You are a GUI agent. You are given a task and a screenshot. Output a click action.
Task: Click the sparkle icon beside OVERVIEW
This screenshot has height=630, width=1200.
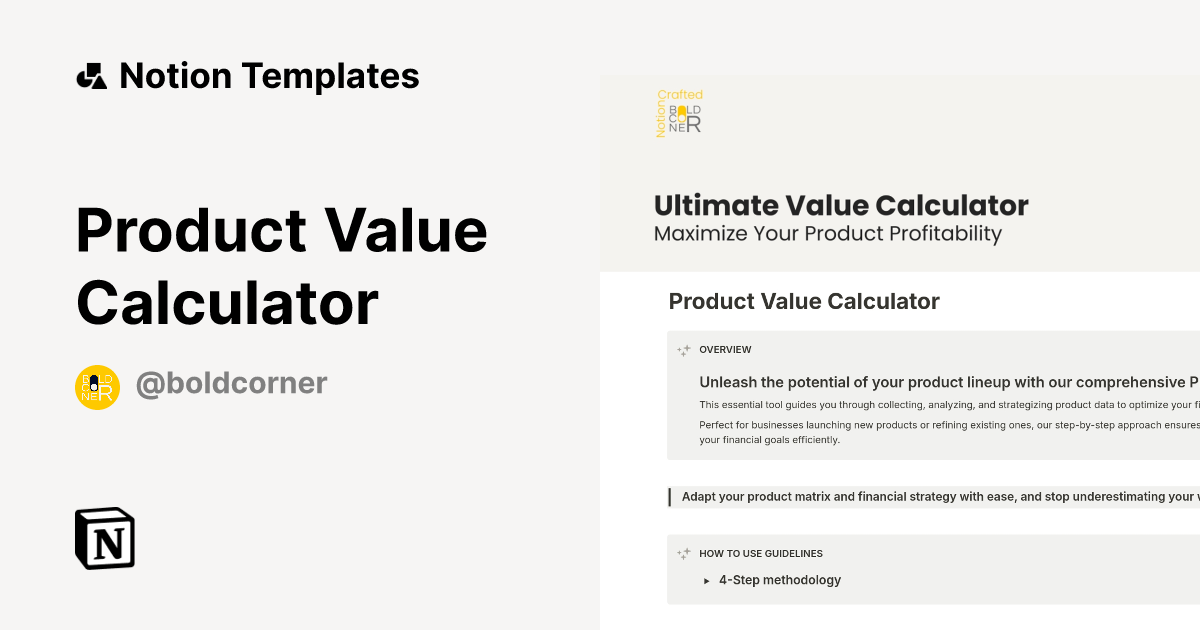point(684,351)
